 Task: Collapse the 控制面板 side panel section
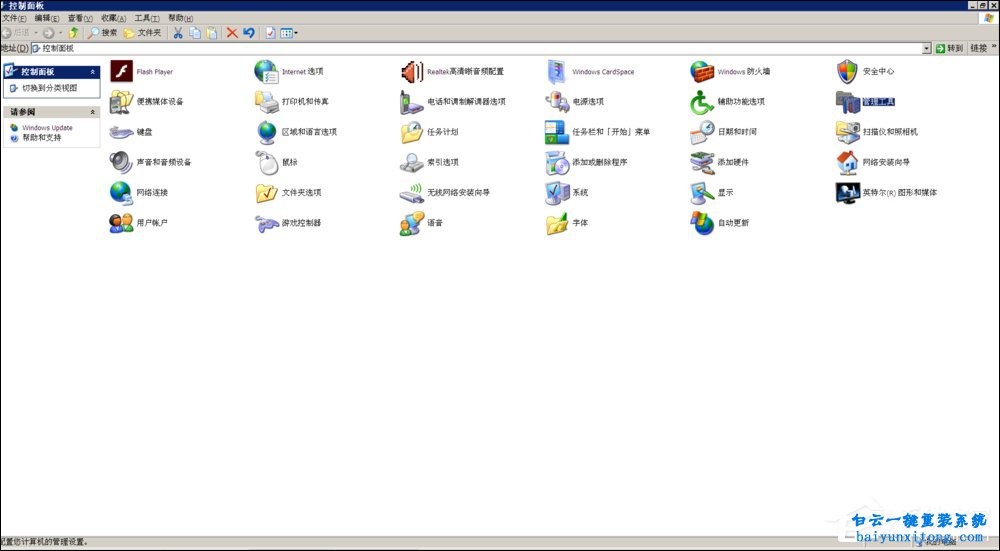pyautogui.click(x=93, y=72)
